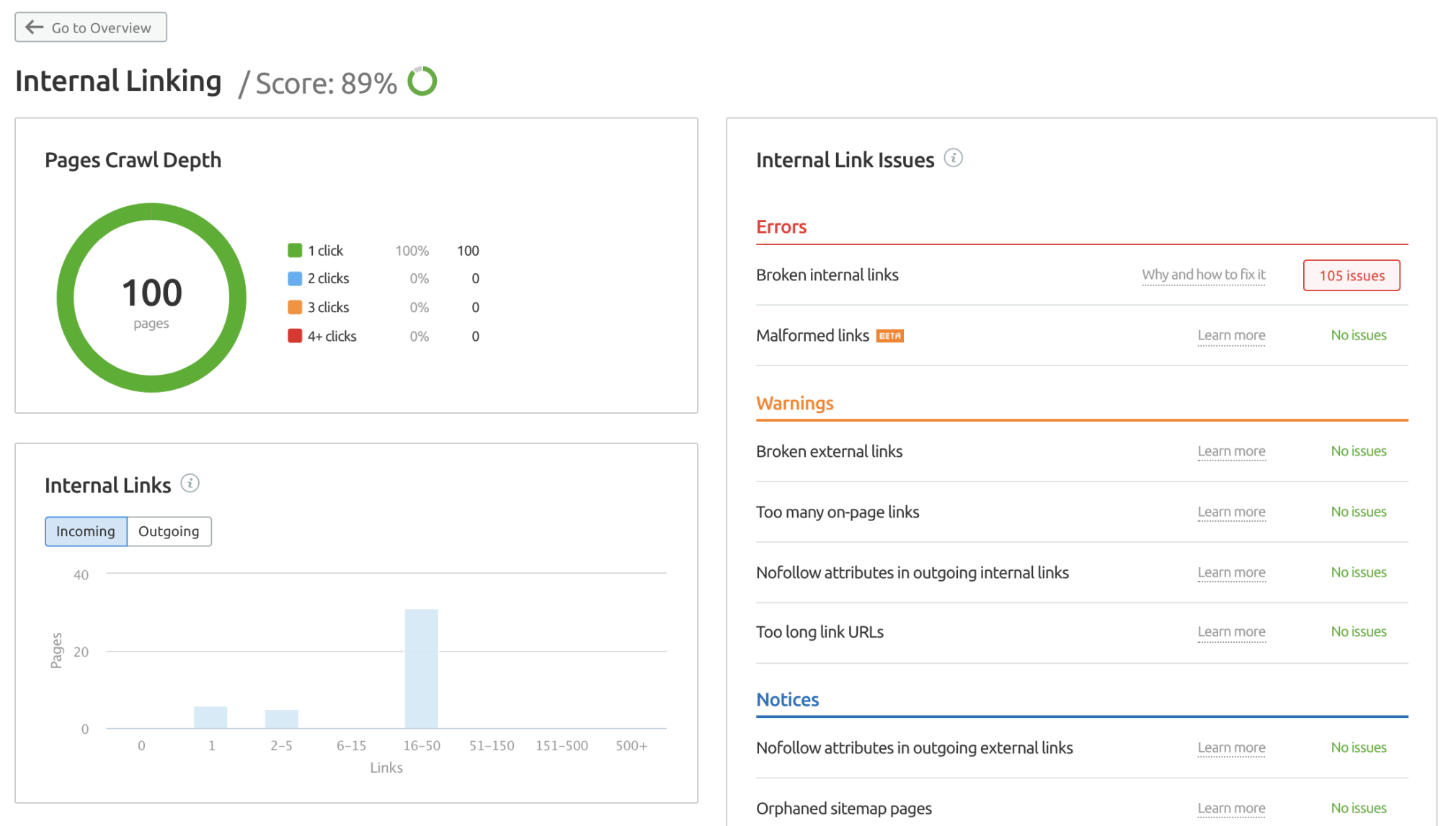Select the Incoming links tab

click(85, 531)
